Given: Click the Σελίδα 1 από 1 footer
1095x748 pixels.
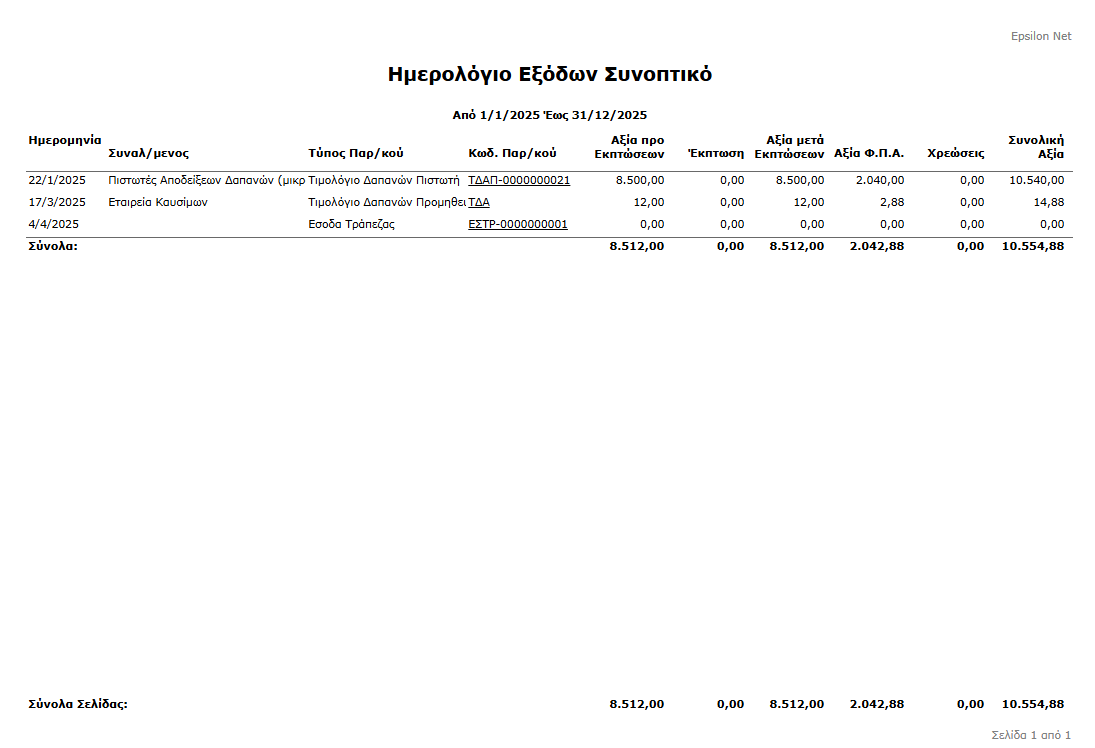Looking at the screenshot, I should 1031,735.
